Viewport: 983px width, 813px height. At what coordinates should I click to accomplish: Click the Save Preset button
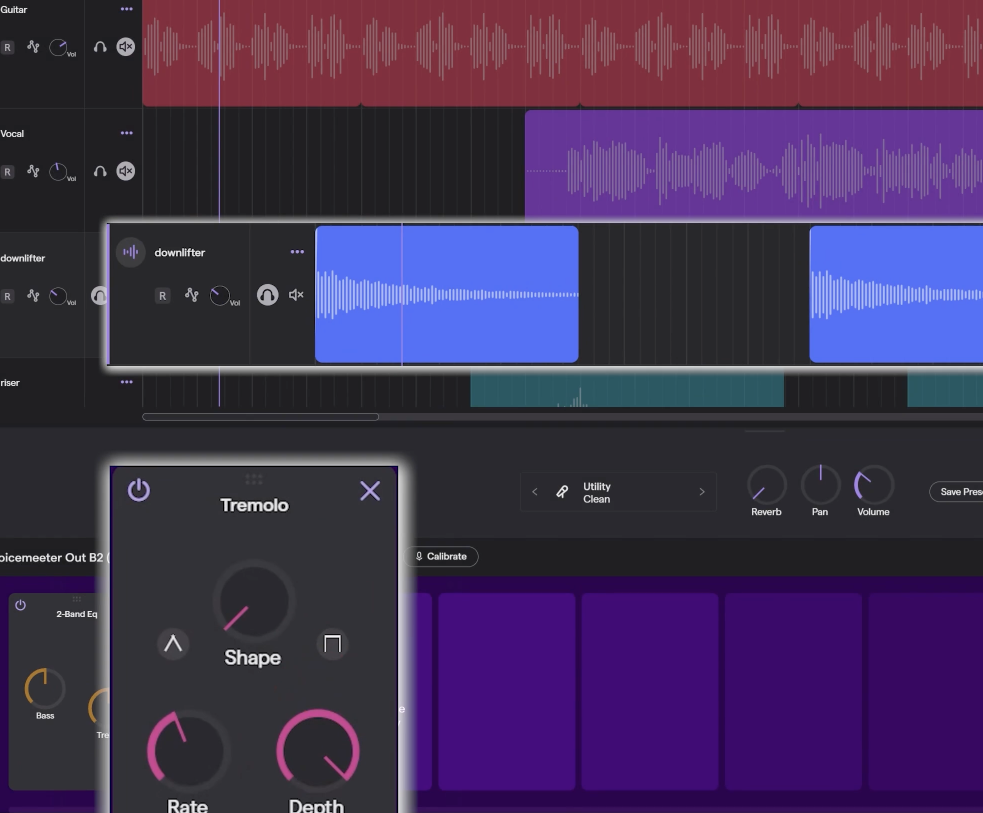click(x=957, y=491)
